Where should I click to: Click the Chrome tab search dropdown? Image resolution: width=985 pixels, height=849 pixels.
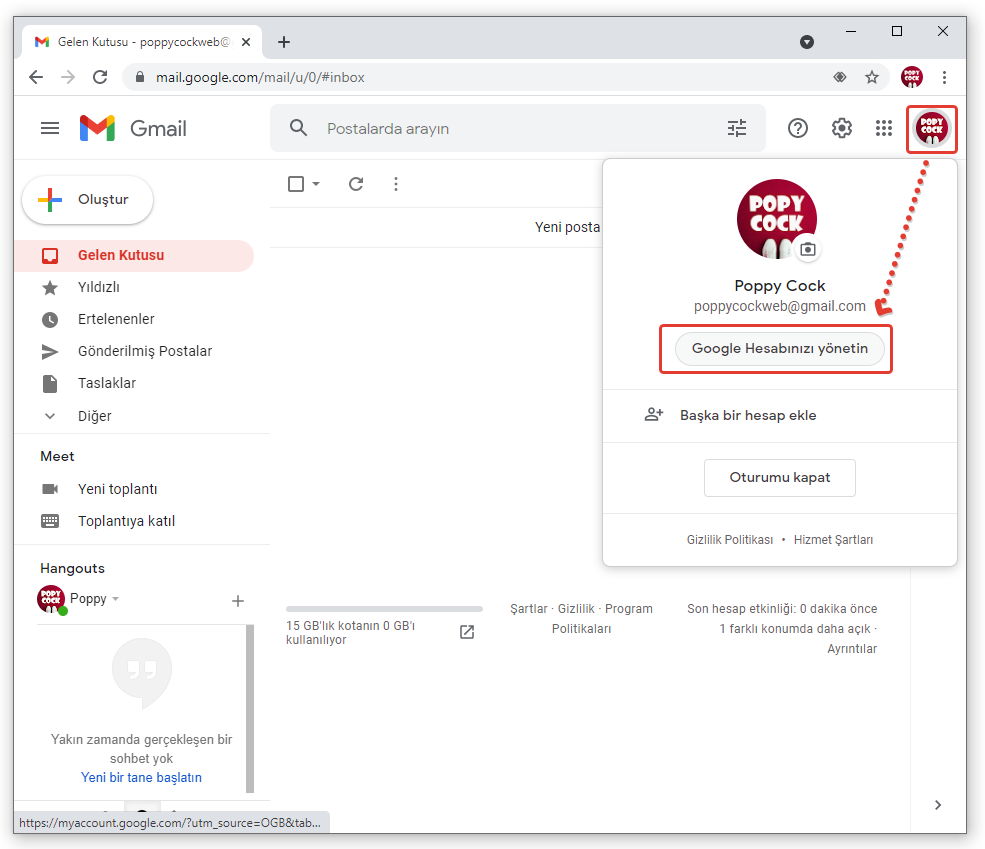pyautogui.click(x=807, y=42)
